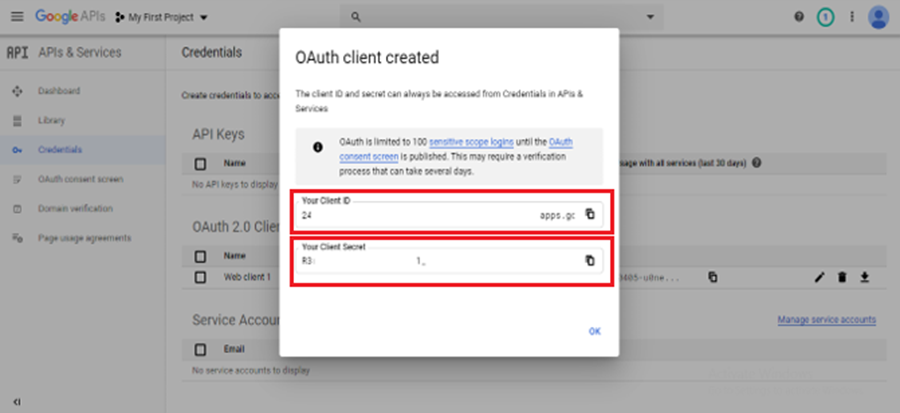Open the notifications badge icon
The image size is (900, 413).
tap(825, 17)
